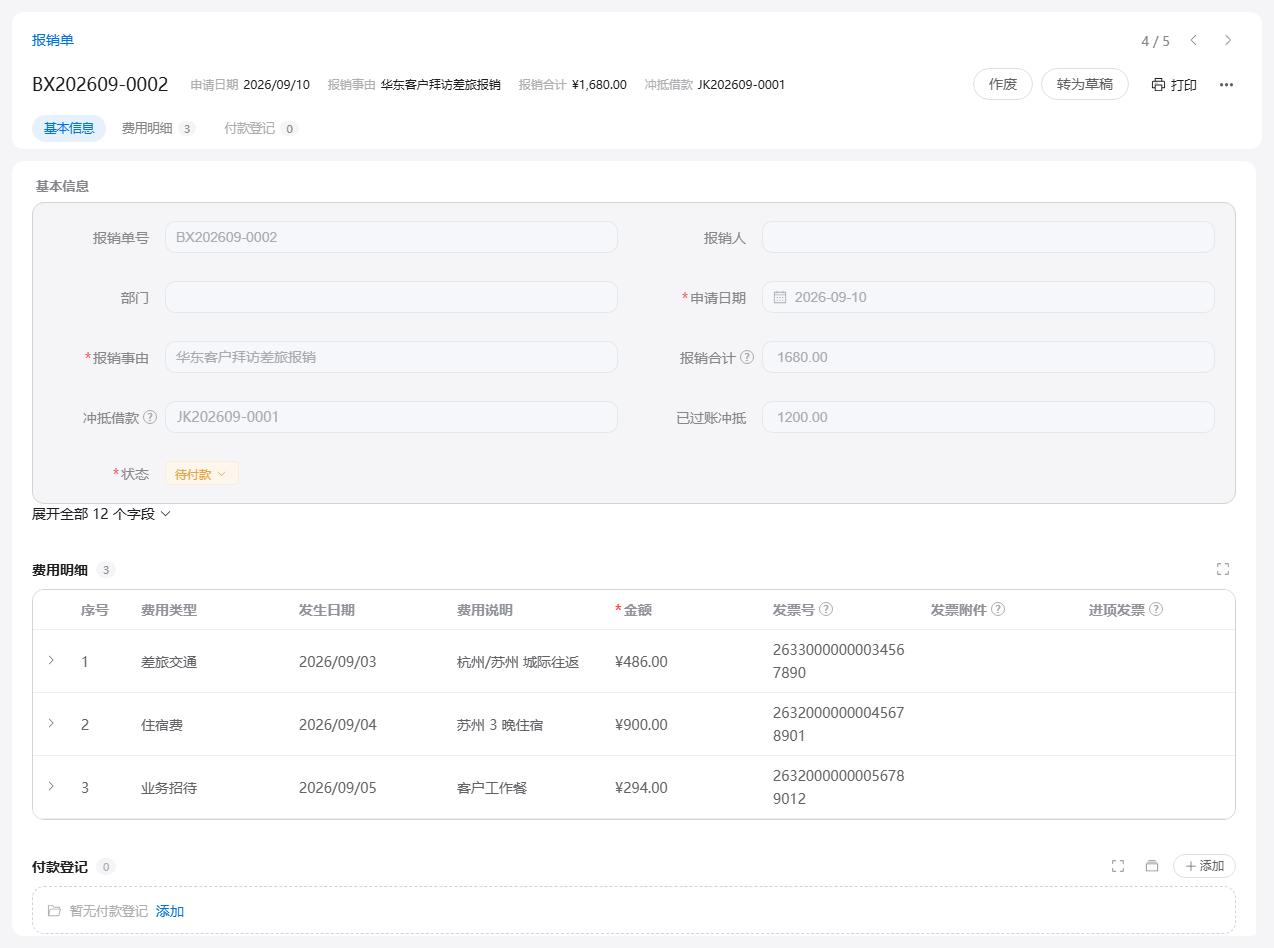Expand row 3 业务招待 chevron
This screenshot has height=948, width=1274.
point(51,786)
